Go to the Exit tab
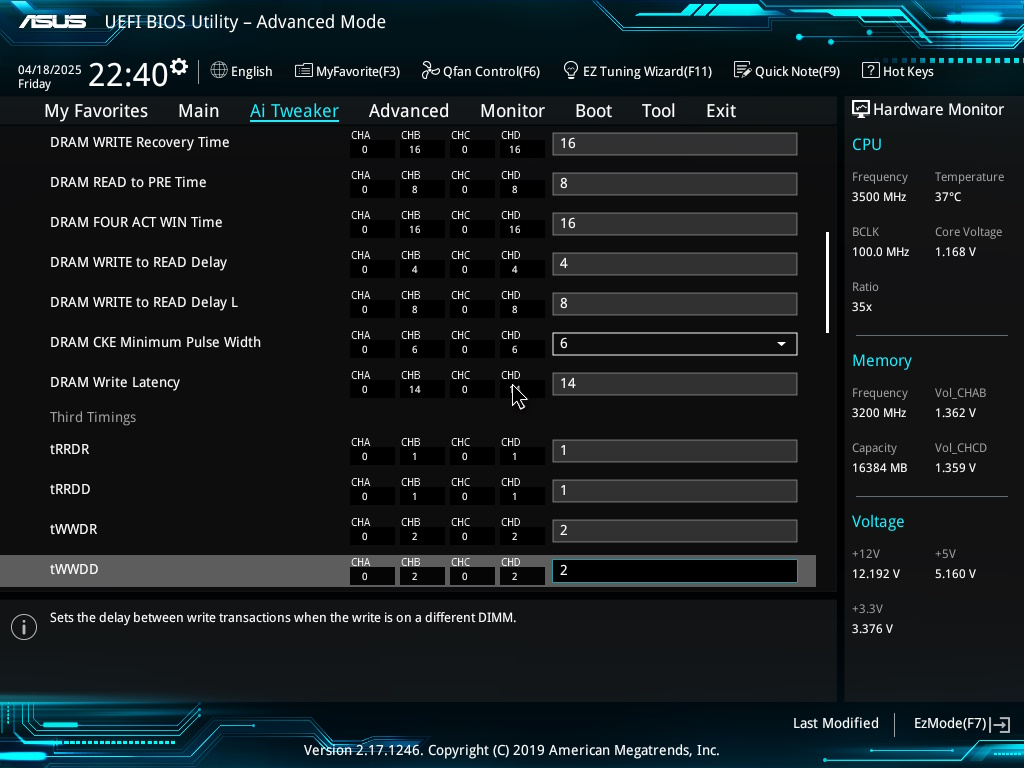The image size is (1024, 768). [x=721, y=111]
